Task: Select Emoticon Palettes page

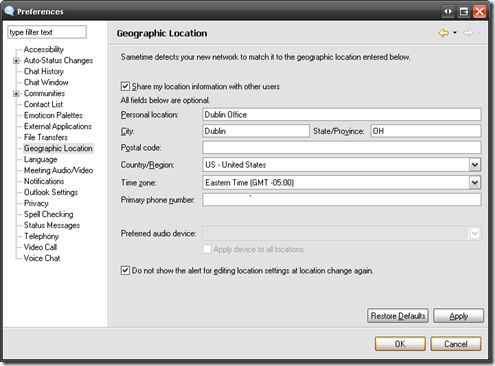Action: tap(53, 115)
